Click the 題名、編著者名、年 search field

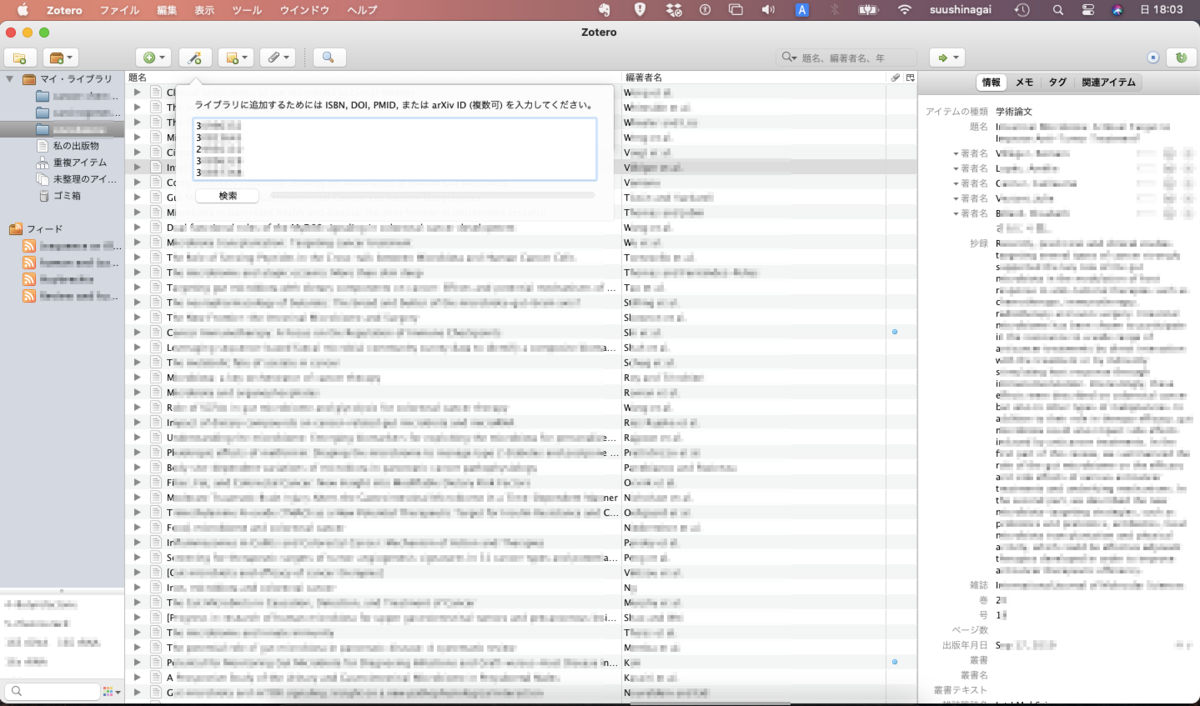[x=846, y=58]
